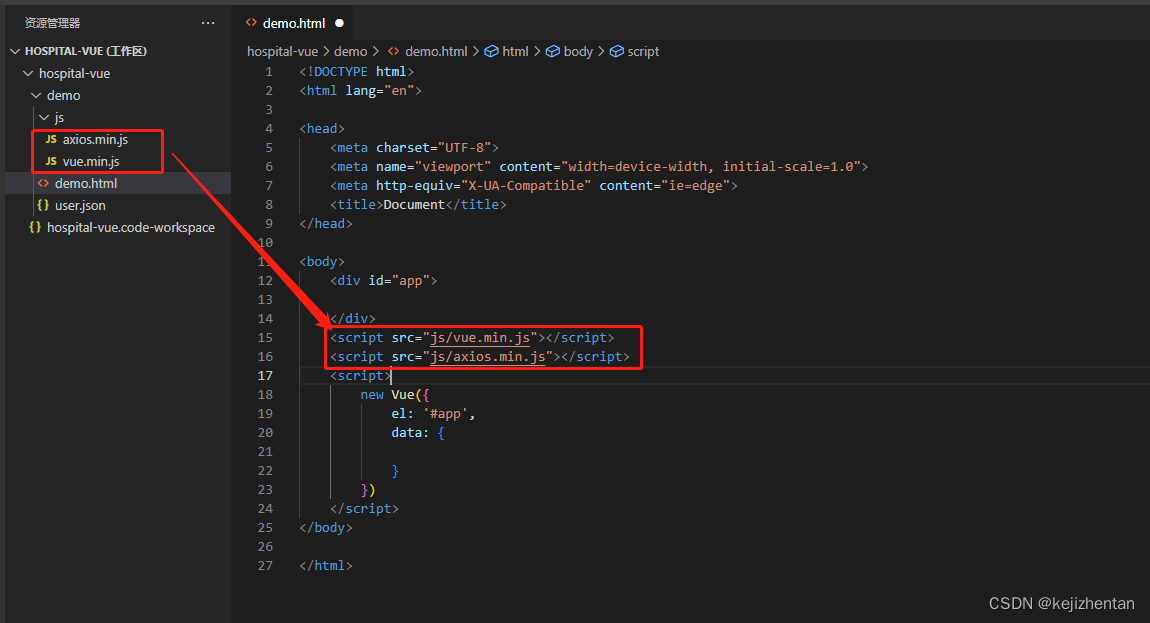Click body symbol in the breadcrumb
This screenshot has height=623, width=1150.
(x=578, y=51)
